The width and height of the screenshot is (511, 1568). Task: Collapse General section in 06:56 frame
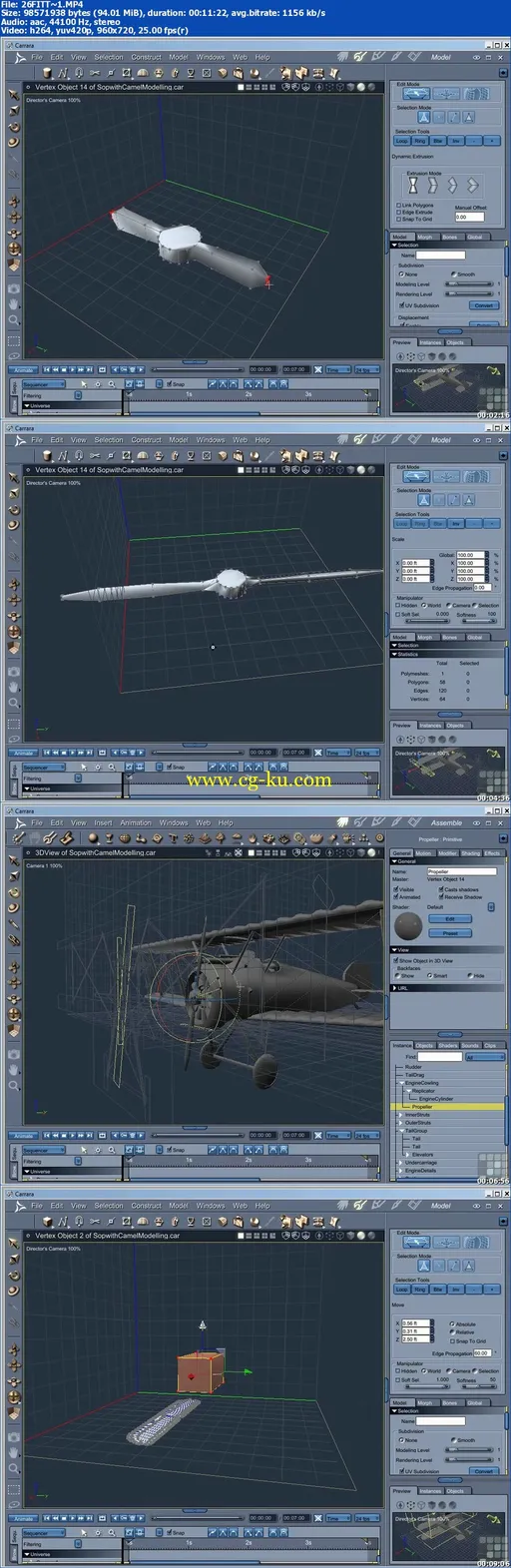coord(394,861)
